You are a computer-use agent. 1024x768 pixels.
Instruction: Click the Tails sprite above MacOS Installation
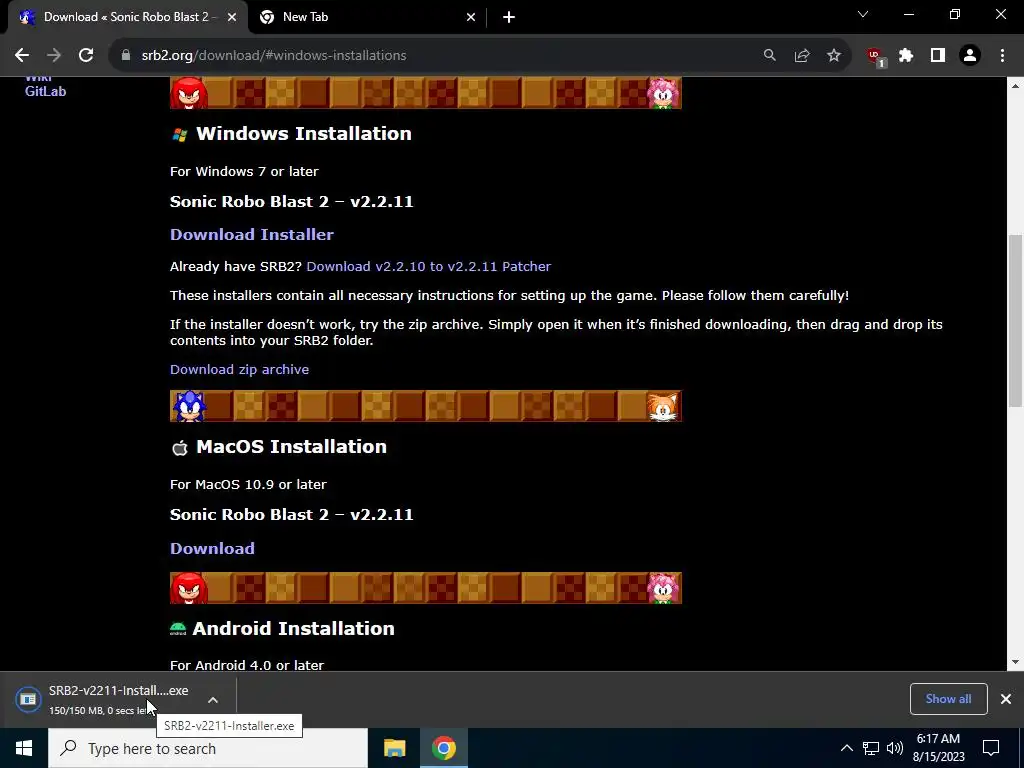click(663, 406)
